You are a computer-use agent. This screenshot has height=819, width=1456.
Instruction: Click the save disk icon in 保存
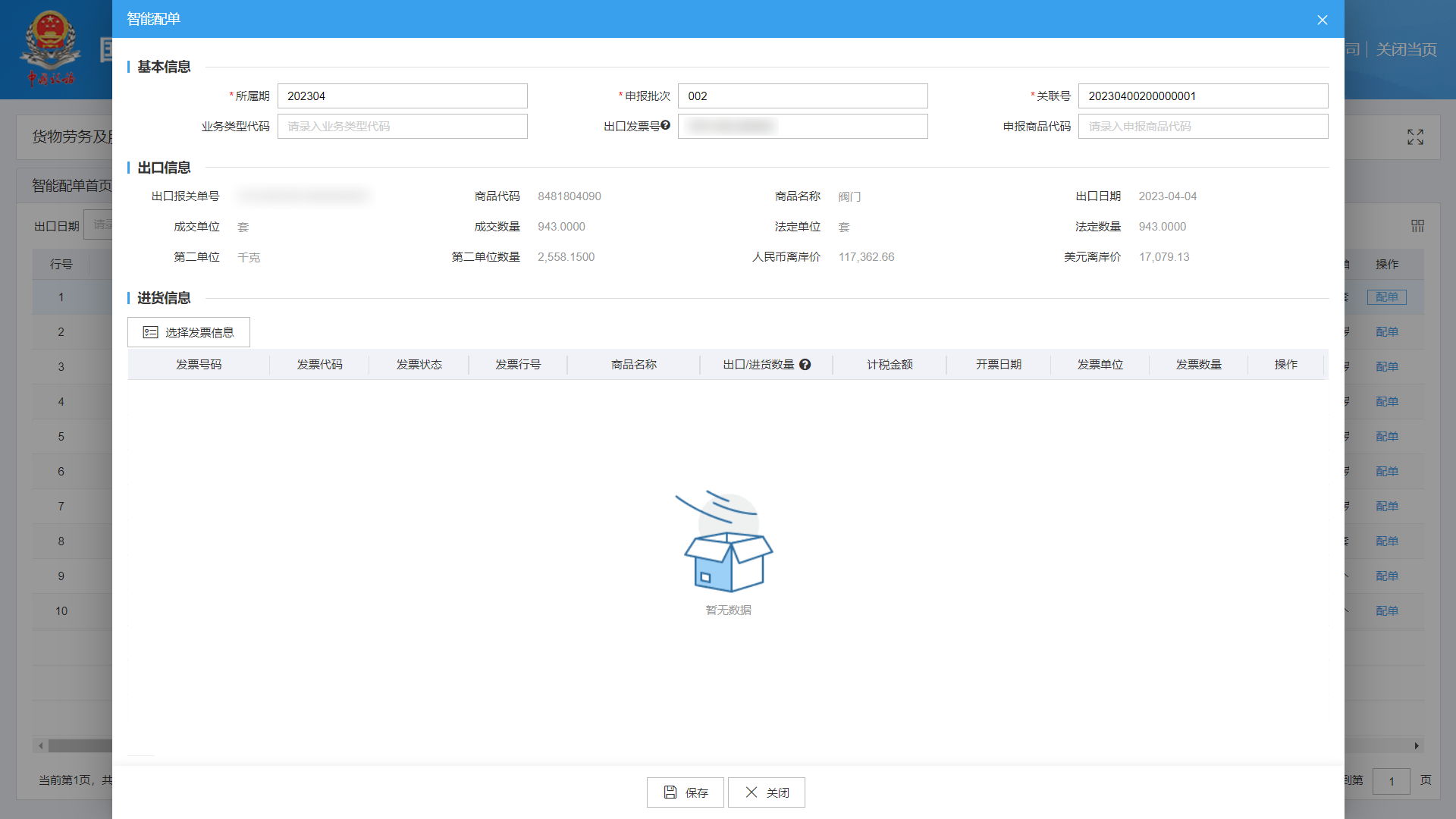[670, 792]
